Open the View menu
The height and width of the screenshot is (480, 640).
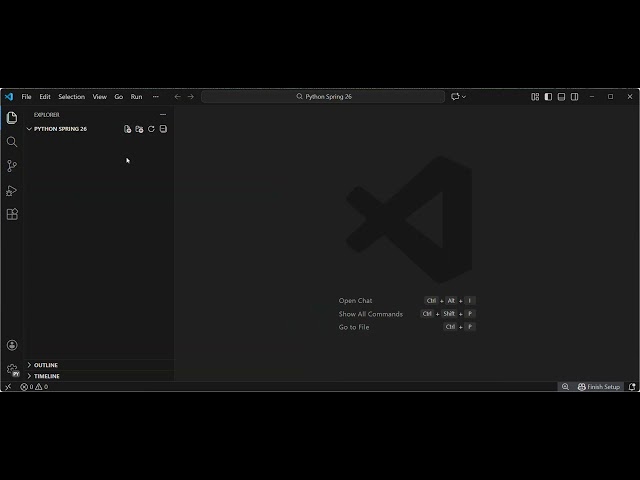tap(100, 97)
